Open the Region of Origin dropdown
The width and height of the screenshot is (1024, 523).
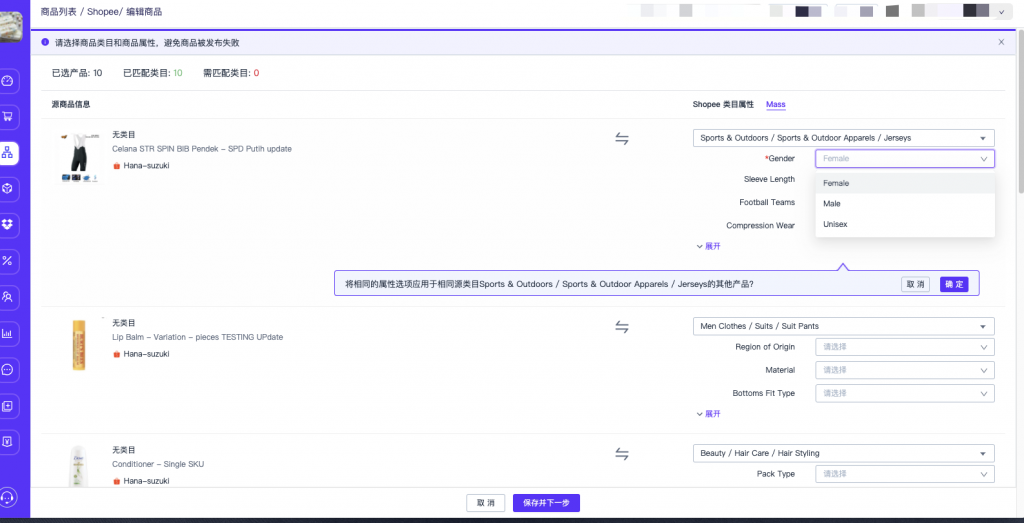point(904,347)
